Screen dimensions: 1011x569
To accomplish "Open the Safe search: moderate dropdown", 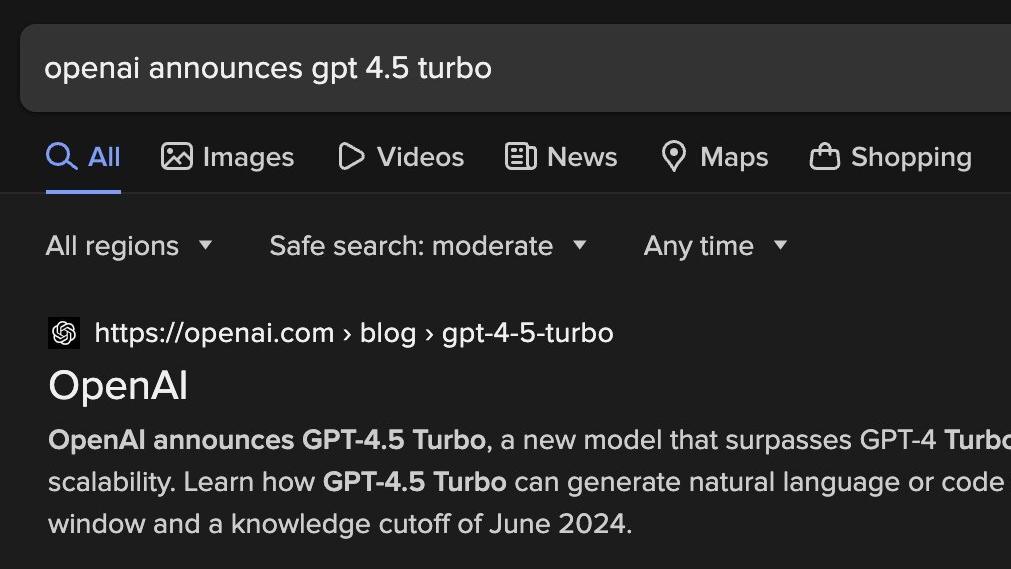I will pos(428,246).
